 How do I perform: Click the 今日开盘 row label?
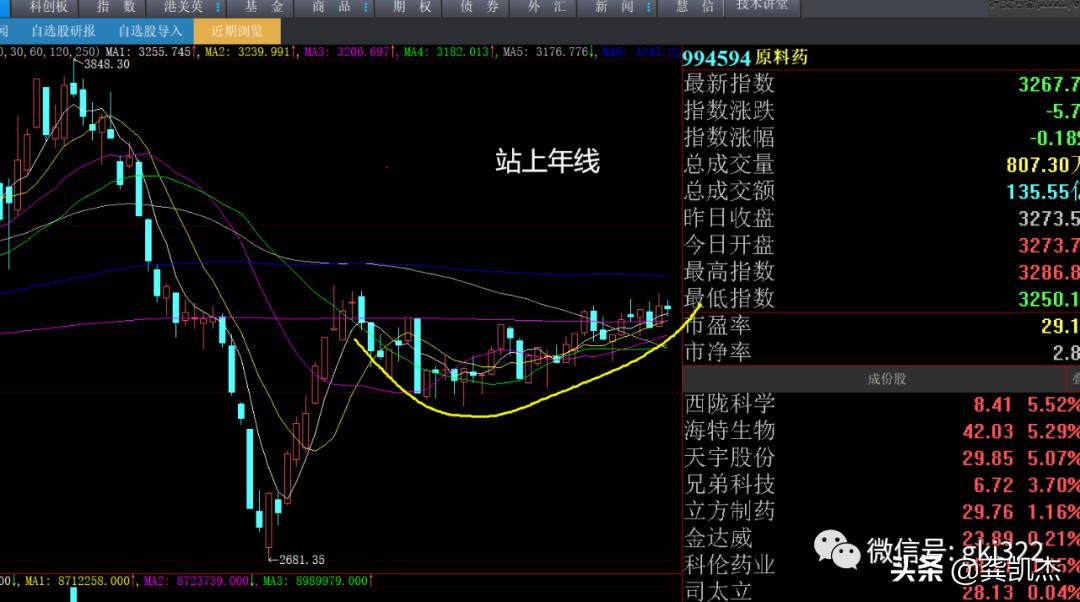729,245
